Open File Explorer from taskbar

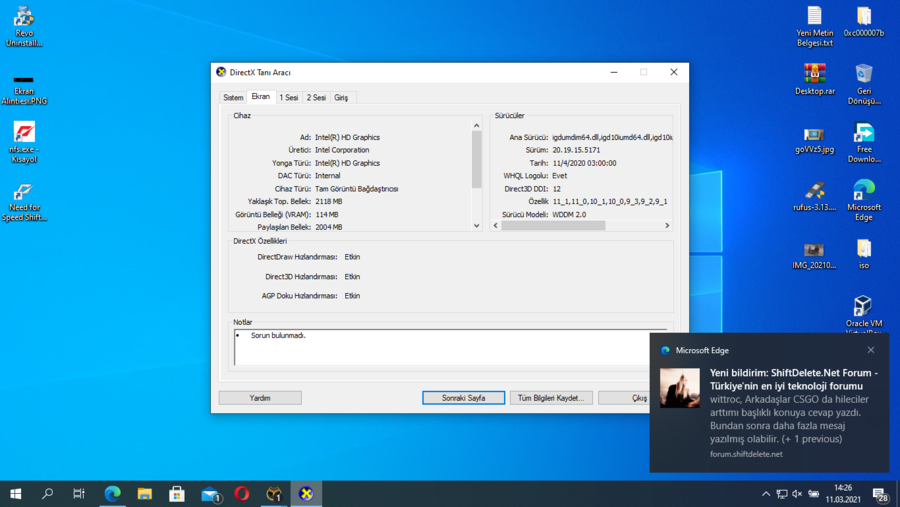(x=145, y=494)
